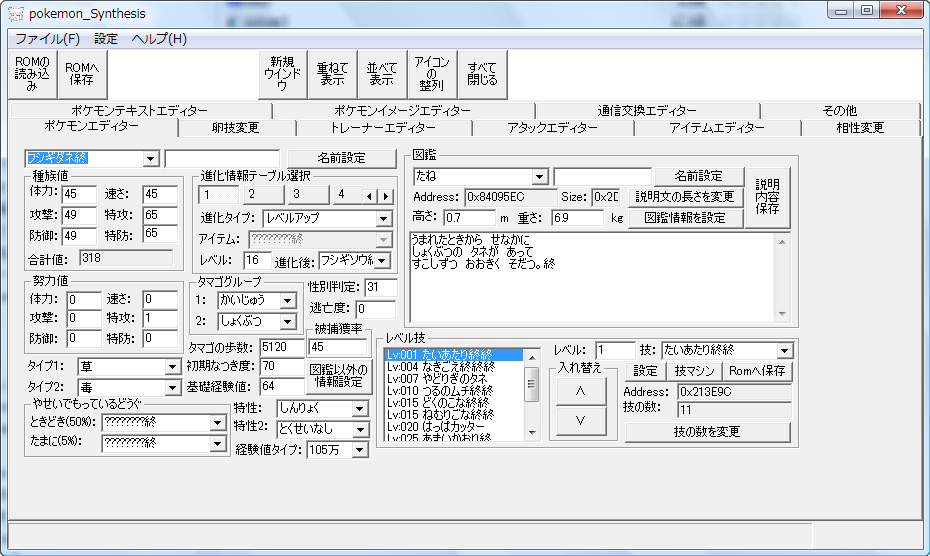Click アイコンの整列 toolbar button
This screenshot has height=556, width=930.
click(x=432, y=74)
